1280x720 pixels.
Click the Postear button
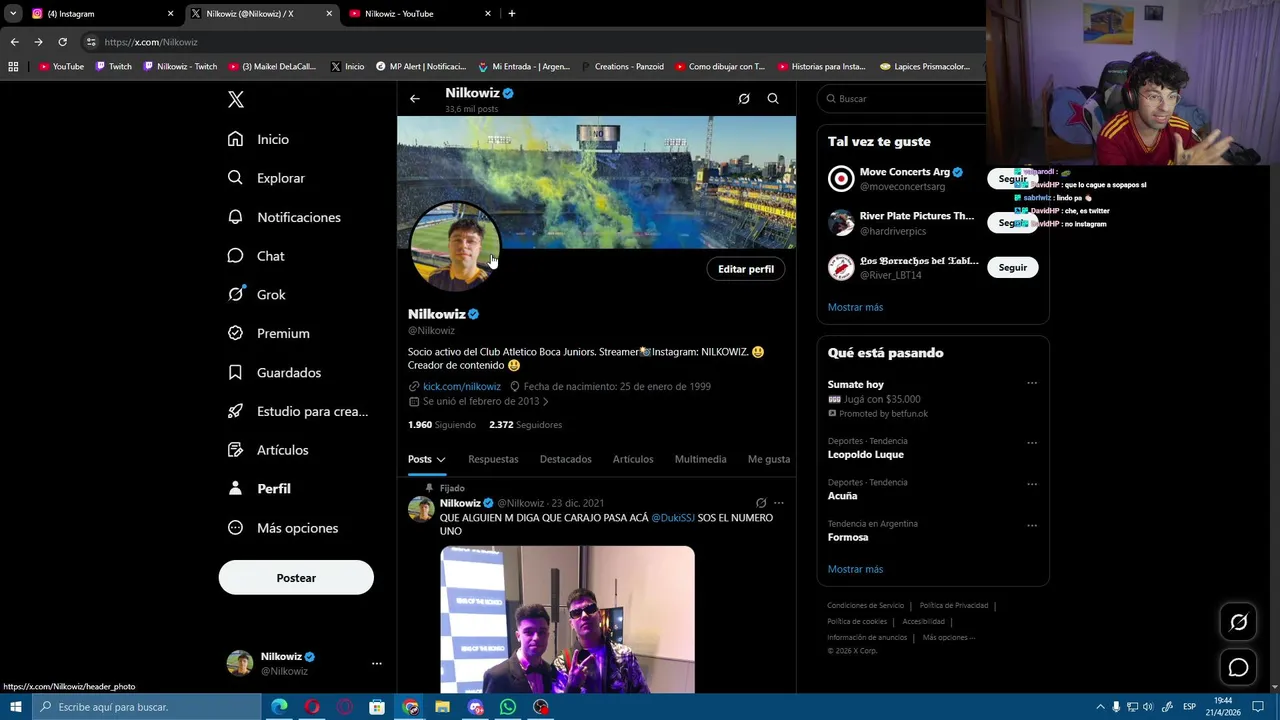[296, 578]
